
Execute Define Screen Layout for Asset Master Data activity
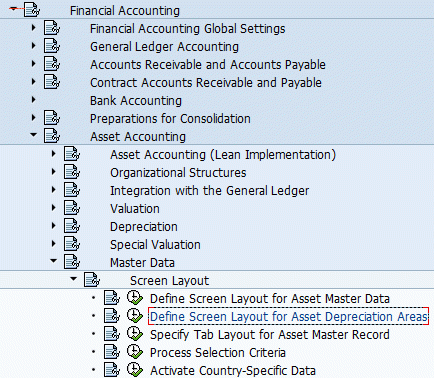[135, 298]
